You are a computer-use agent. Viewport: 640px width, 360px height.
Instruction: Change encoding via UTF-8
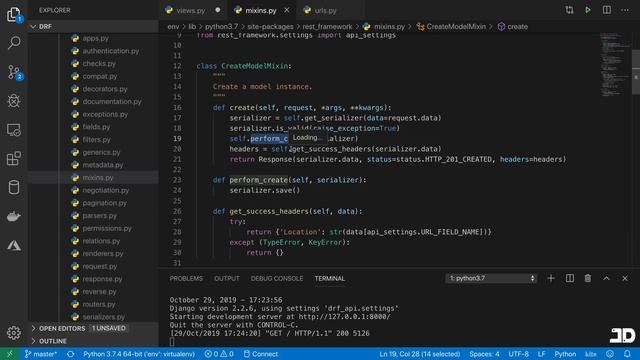pyautogui.click(x=518, y=354)
